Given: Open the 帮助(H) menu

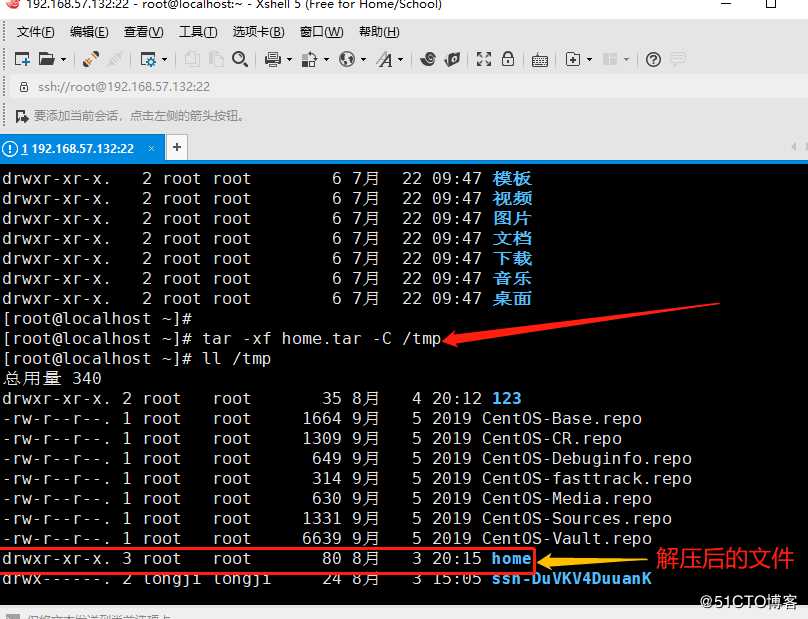Looking at the screenshot, I should tap(379, 32).
